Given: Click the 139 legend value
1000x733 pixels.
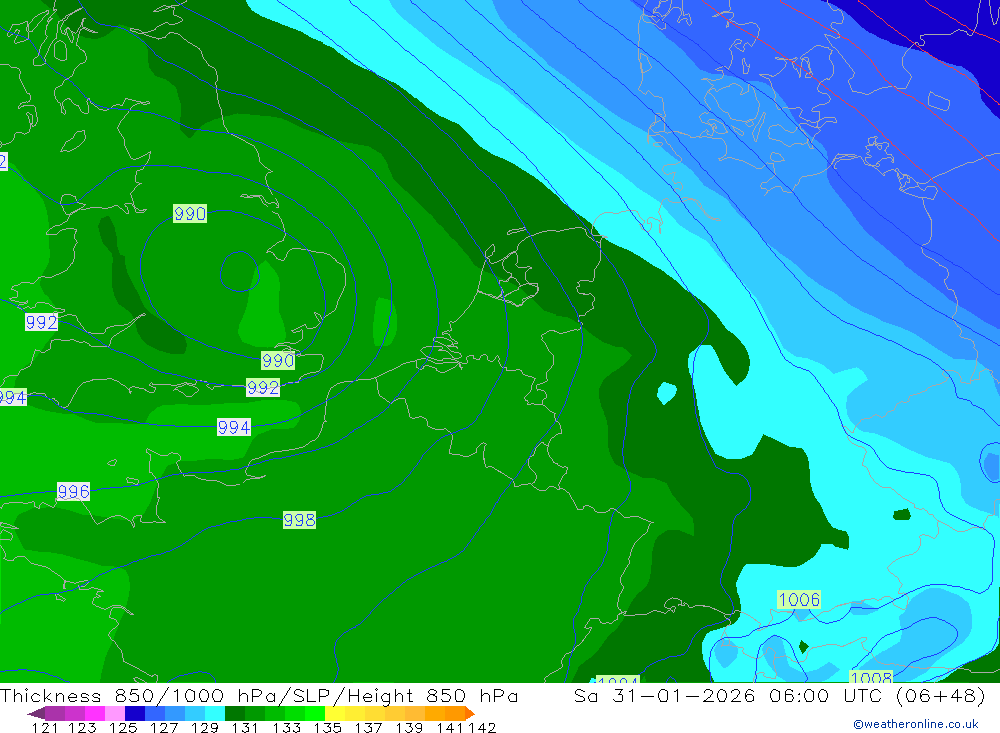Looking at the screenshot, I should tap(408, 728).
